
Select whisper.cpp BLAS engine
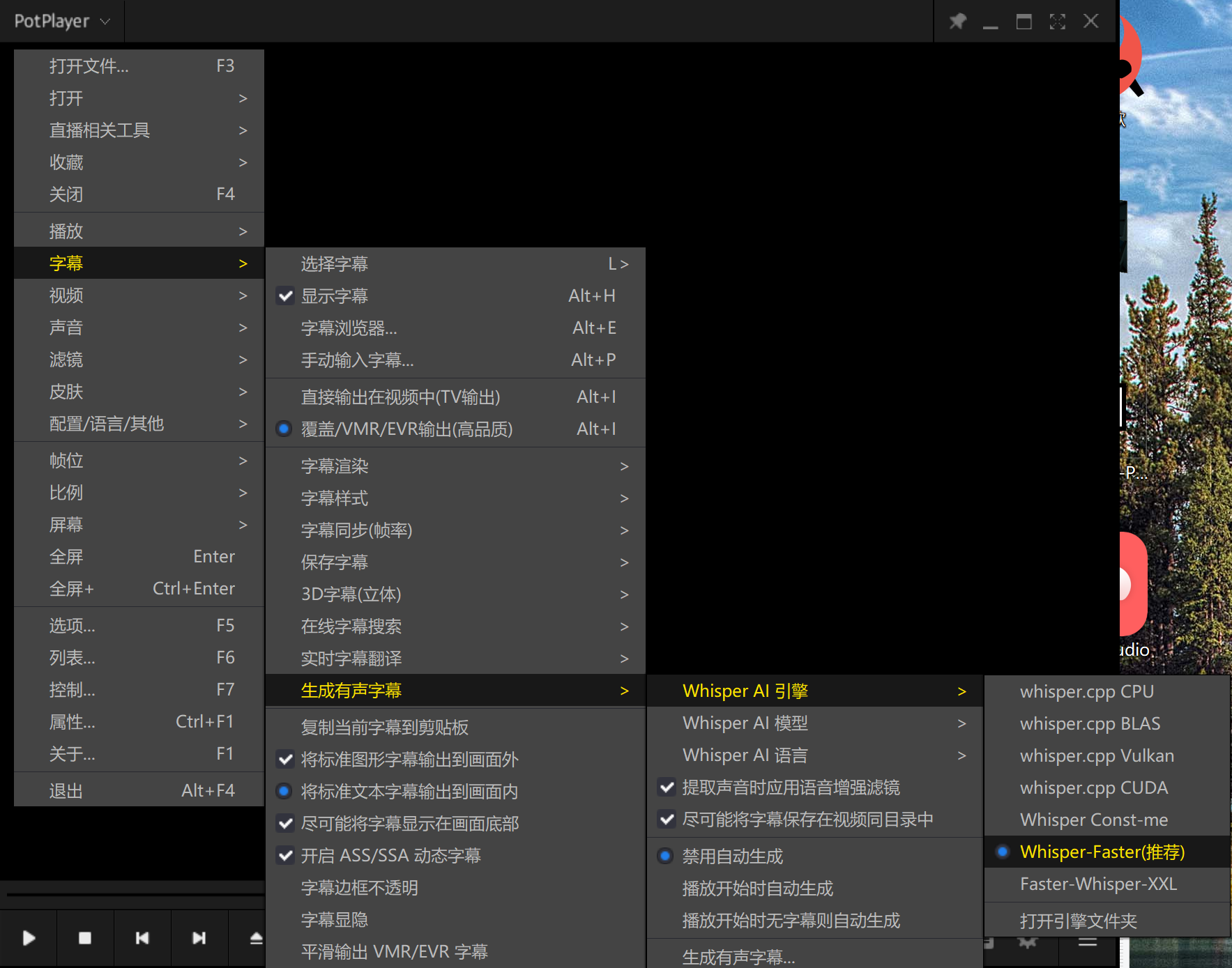click(x=1107, y=724)
